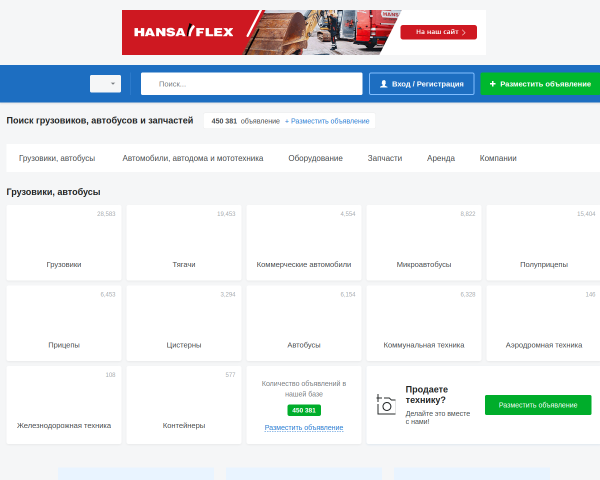Open the Тягачи category tile

point(184,243)
